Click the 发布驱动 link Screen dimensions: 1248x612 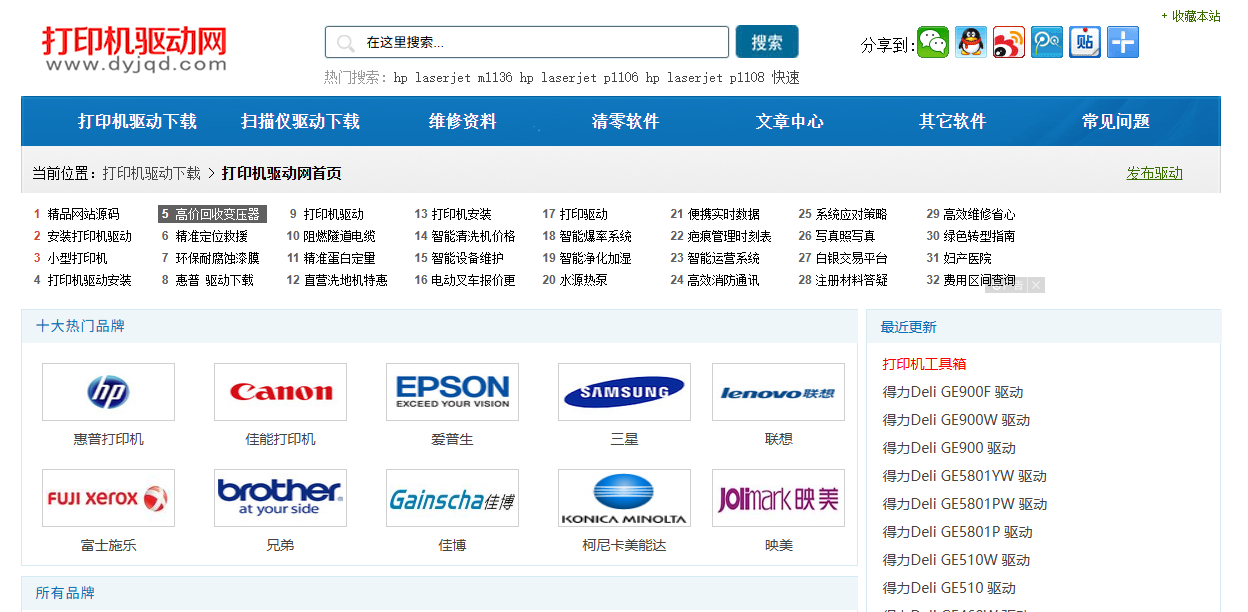pos(1154,173)
